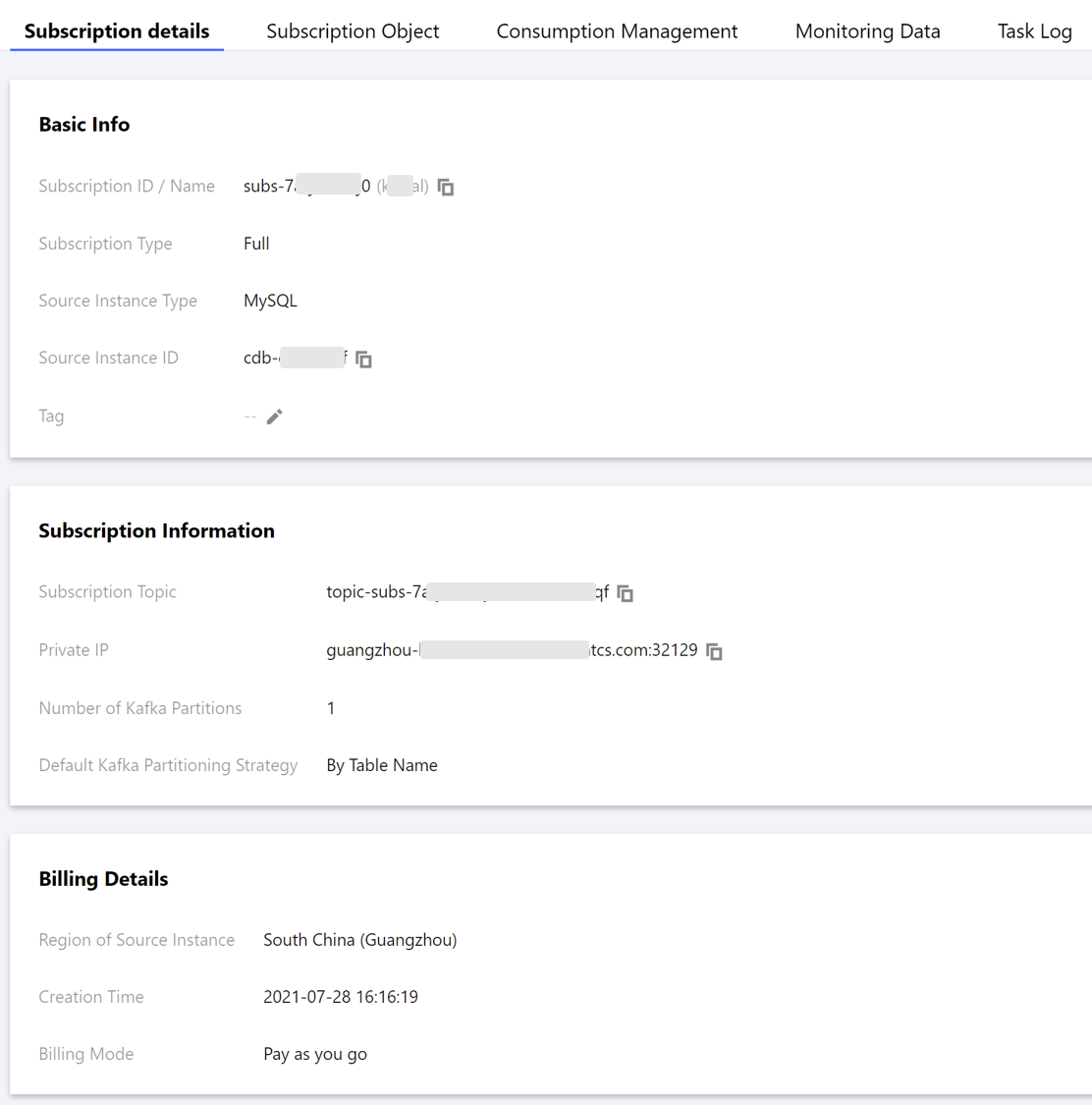The width and height of the screenshot is (1092, 1105).
Task: Go to the Monitoring Data tab
Action: pyautogui.click(x=867, y=31)
